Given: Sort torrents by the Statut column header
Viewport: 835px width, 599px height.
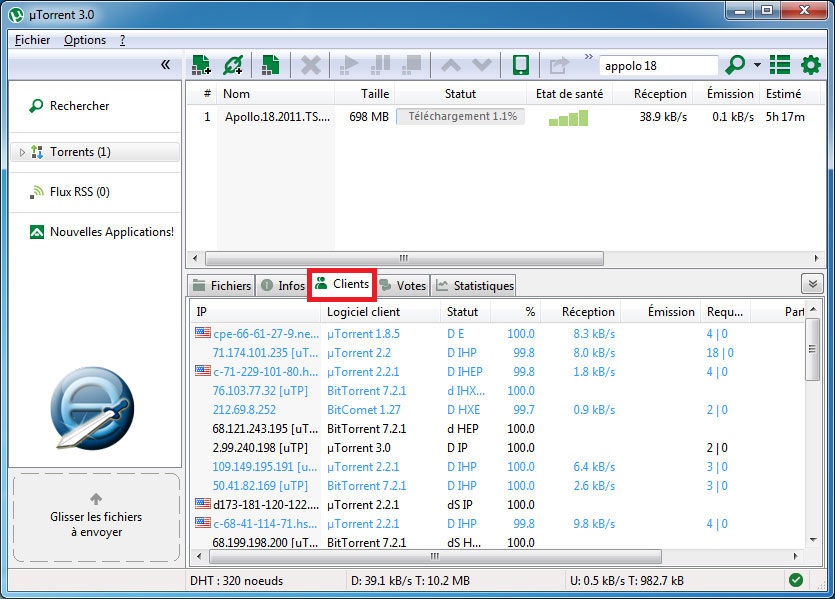Looking at the screenshot, I should pos(460,94).
